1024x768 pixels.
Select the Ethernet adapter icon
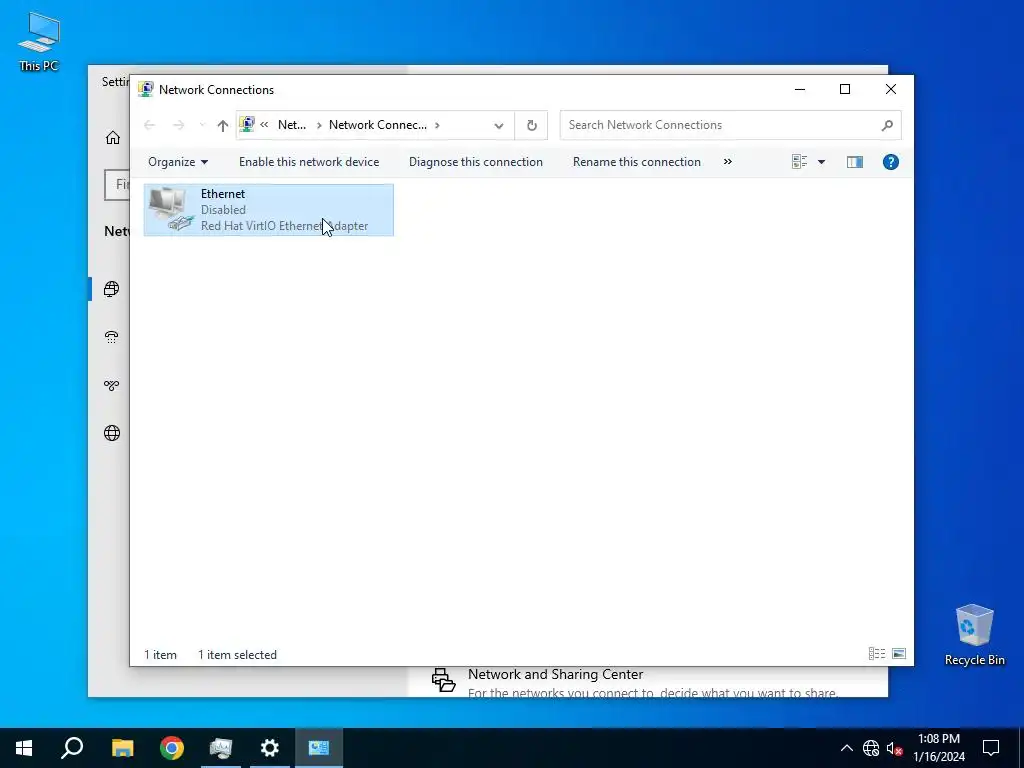(x=171, y=209)
